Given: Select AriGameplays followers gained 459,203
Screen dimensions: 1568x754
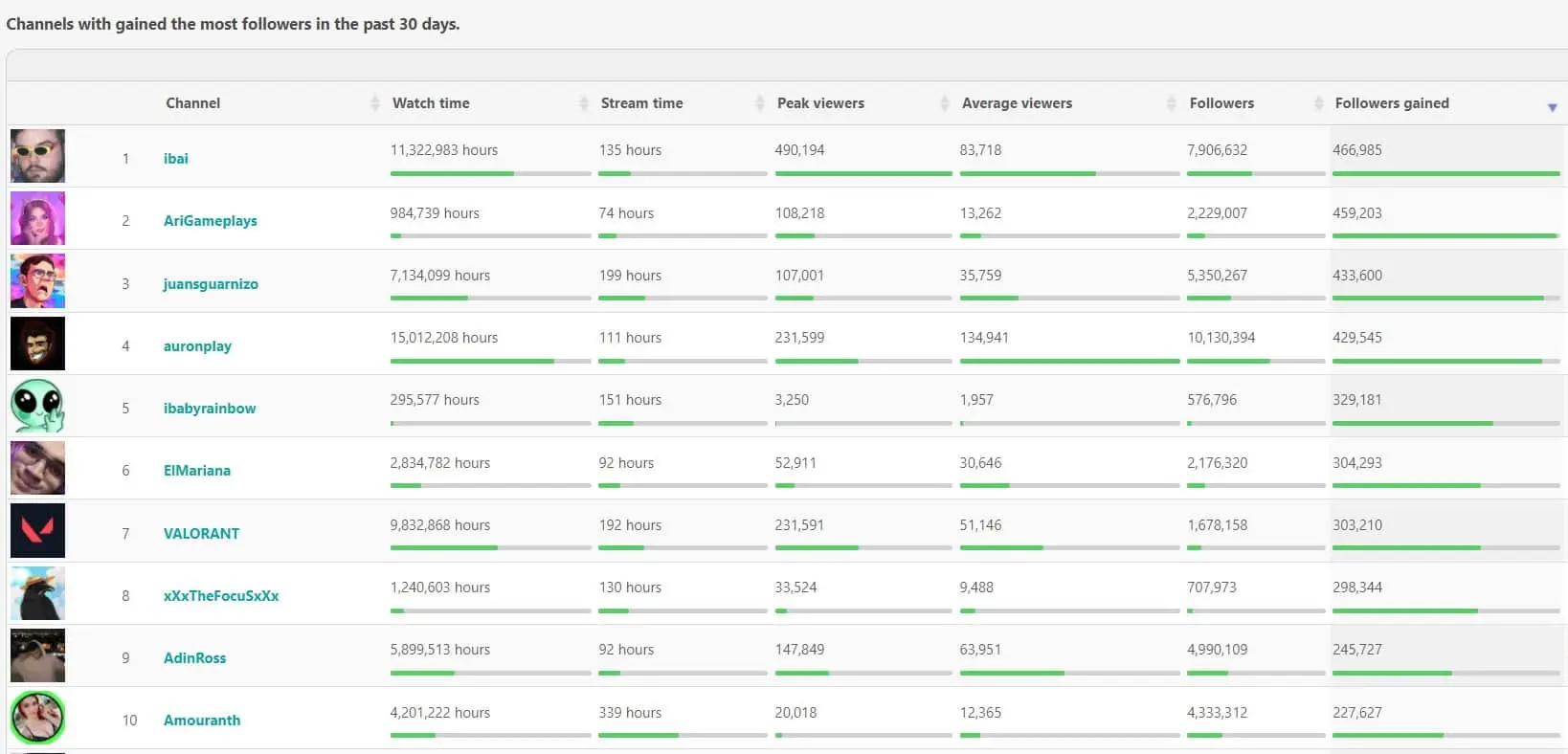Looking at the screenshot, I should (x=1357, y=213).
